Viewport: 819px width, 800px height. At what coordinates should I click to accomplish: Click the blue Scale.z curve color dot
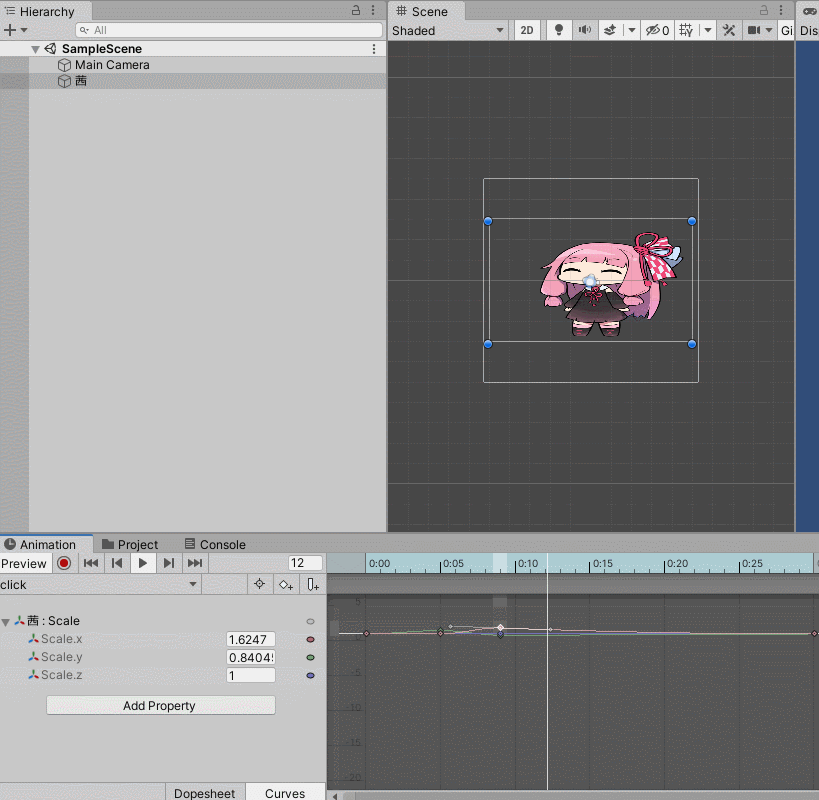pyautogui.click(x=310, y=675)
